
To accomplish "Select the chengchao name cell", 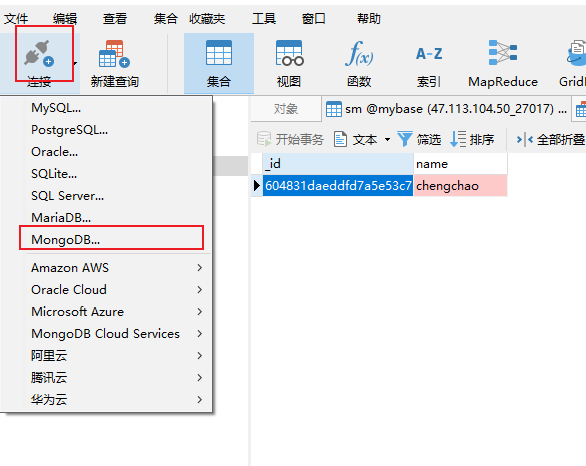I will 460,185.
